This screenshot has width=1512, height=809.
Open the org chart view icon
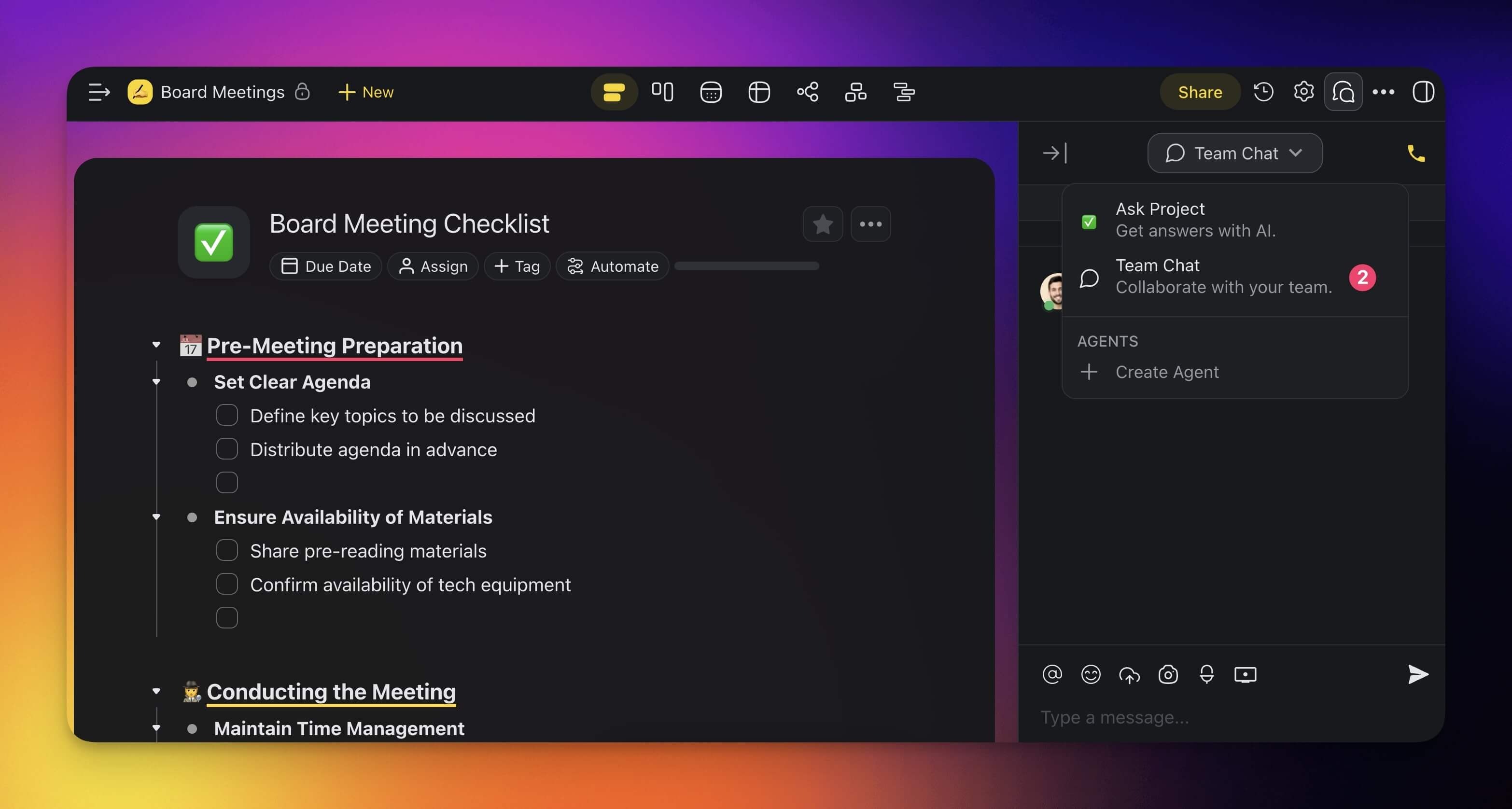pos(855,92)
